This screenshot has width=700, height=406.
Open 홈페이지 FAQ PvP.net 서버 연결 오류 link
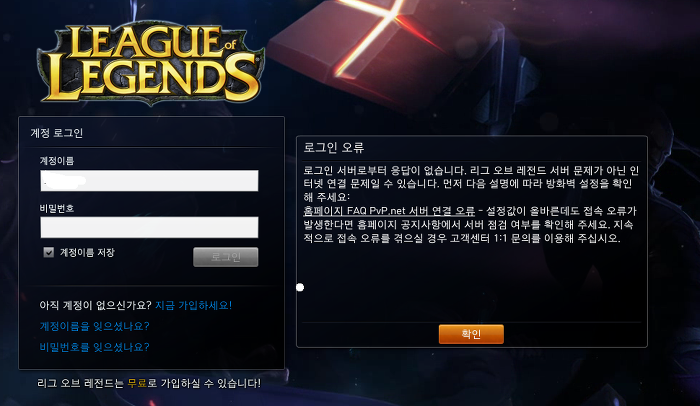389,211
